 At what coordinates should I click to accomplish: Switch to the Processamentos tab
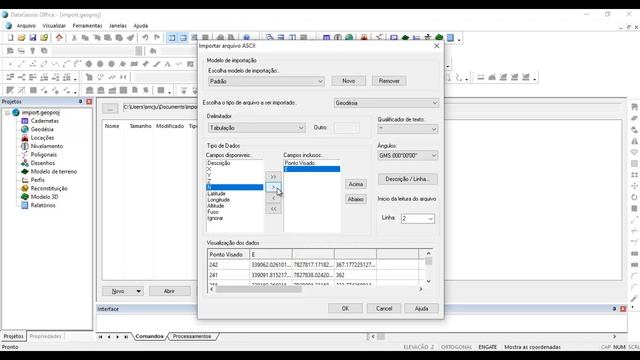tap(192, 336)
